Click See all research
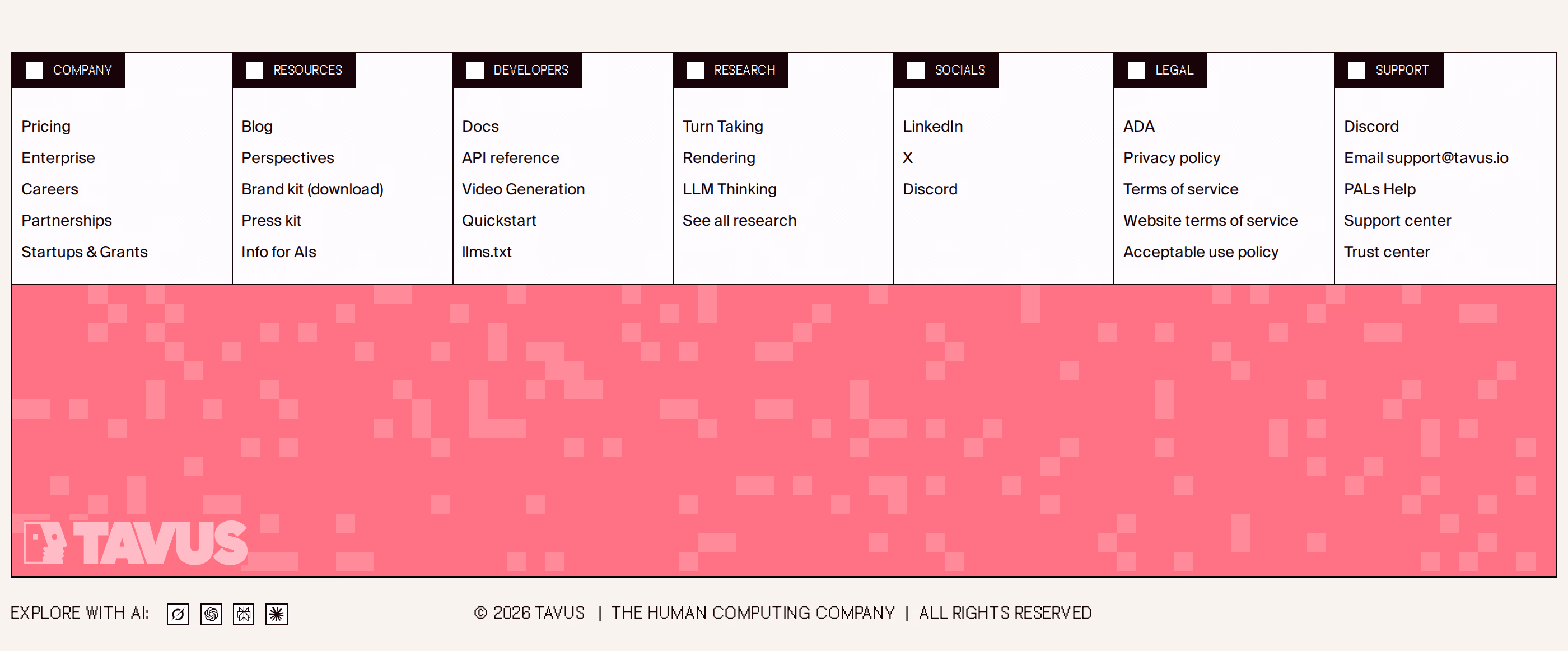 pyautogui.click(x=739, y=220)
